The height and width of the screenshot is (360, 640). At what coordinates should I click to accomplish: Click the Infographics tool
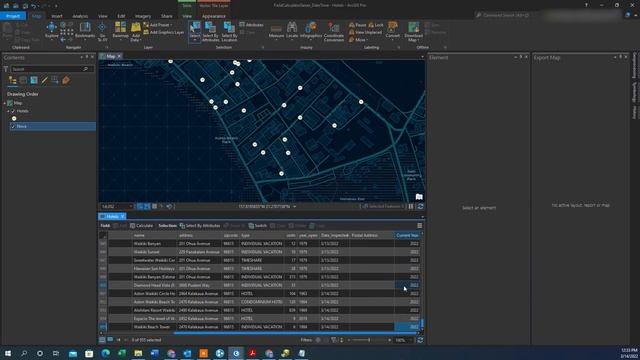coord(311,31)
